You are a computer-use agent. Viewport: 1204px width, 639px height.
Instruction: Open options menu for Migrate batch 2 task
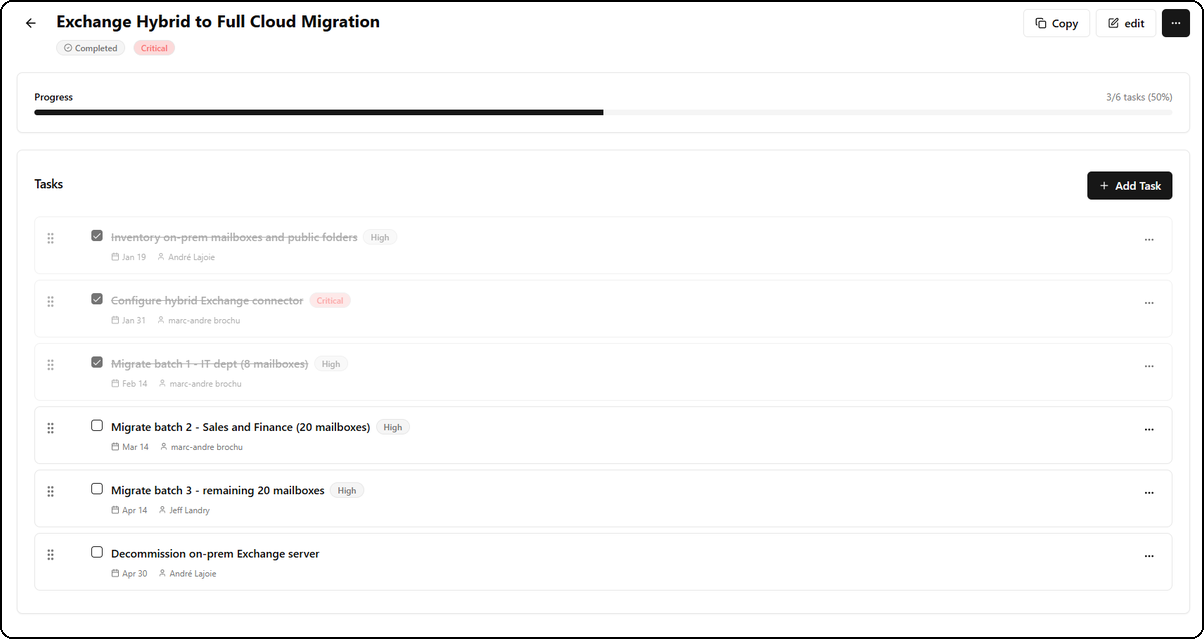tap(1149, 429)
